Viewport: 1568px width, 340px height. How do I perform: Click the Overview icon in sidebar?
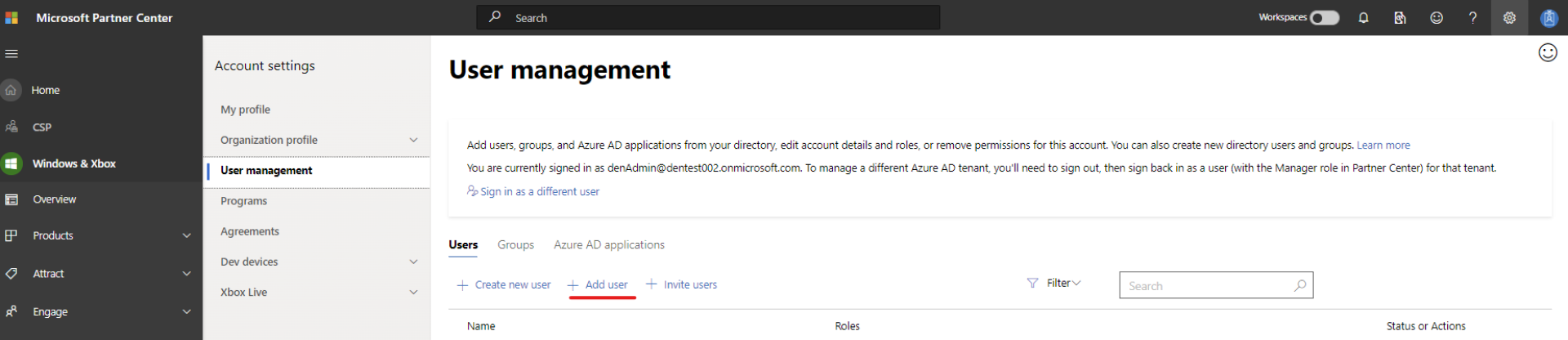click(11, 199)
